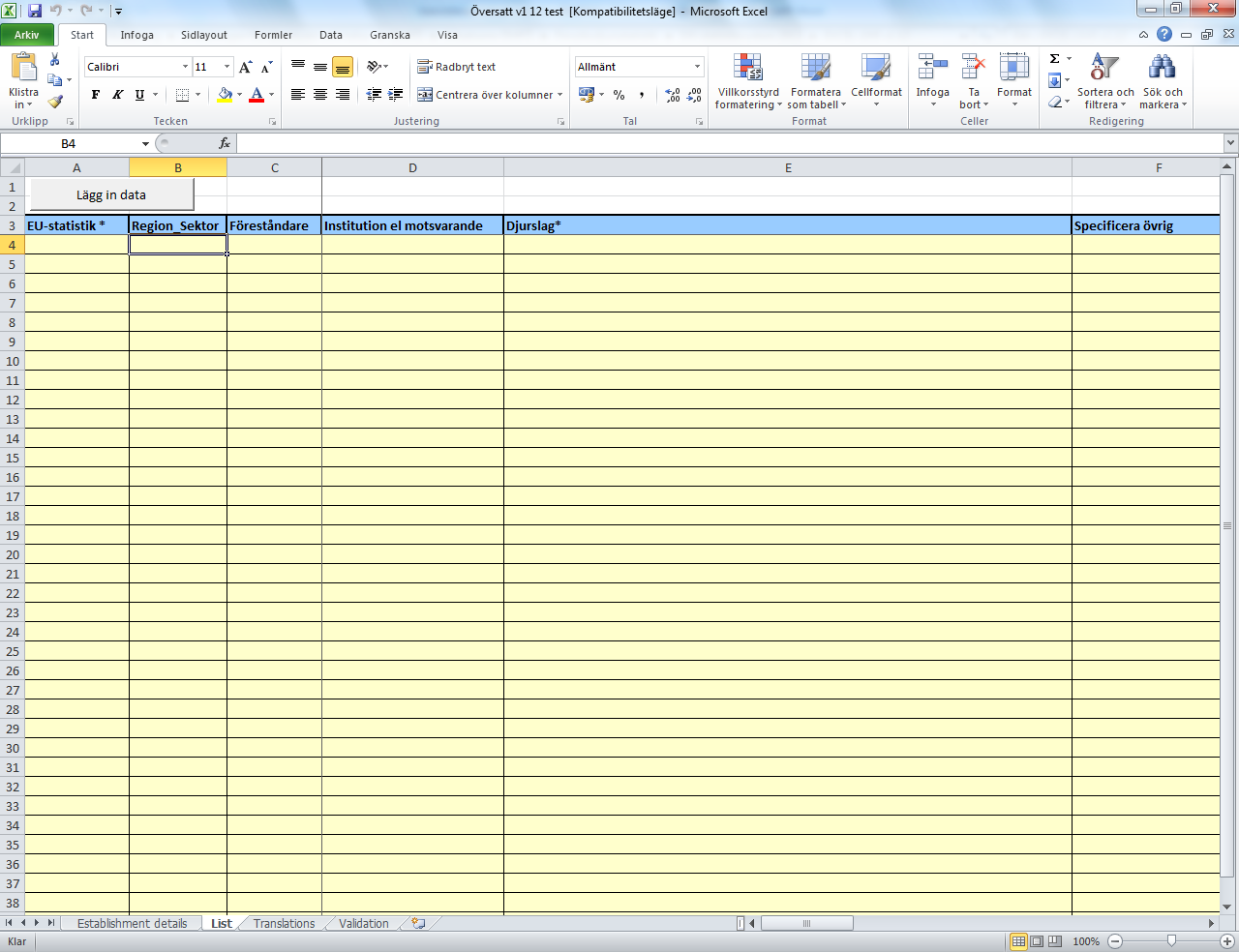The height and width of the screenshot is (952, 1239).
Task: Align text left
Action: click(298, 95)
